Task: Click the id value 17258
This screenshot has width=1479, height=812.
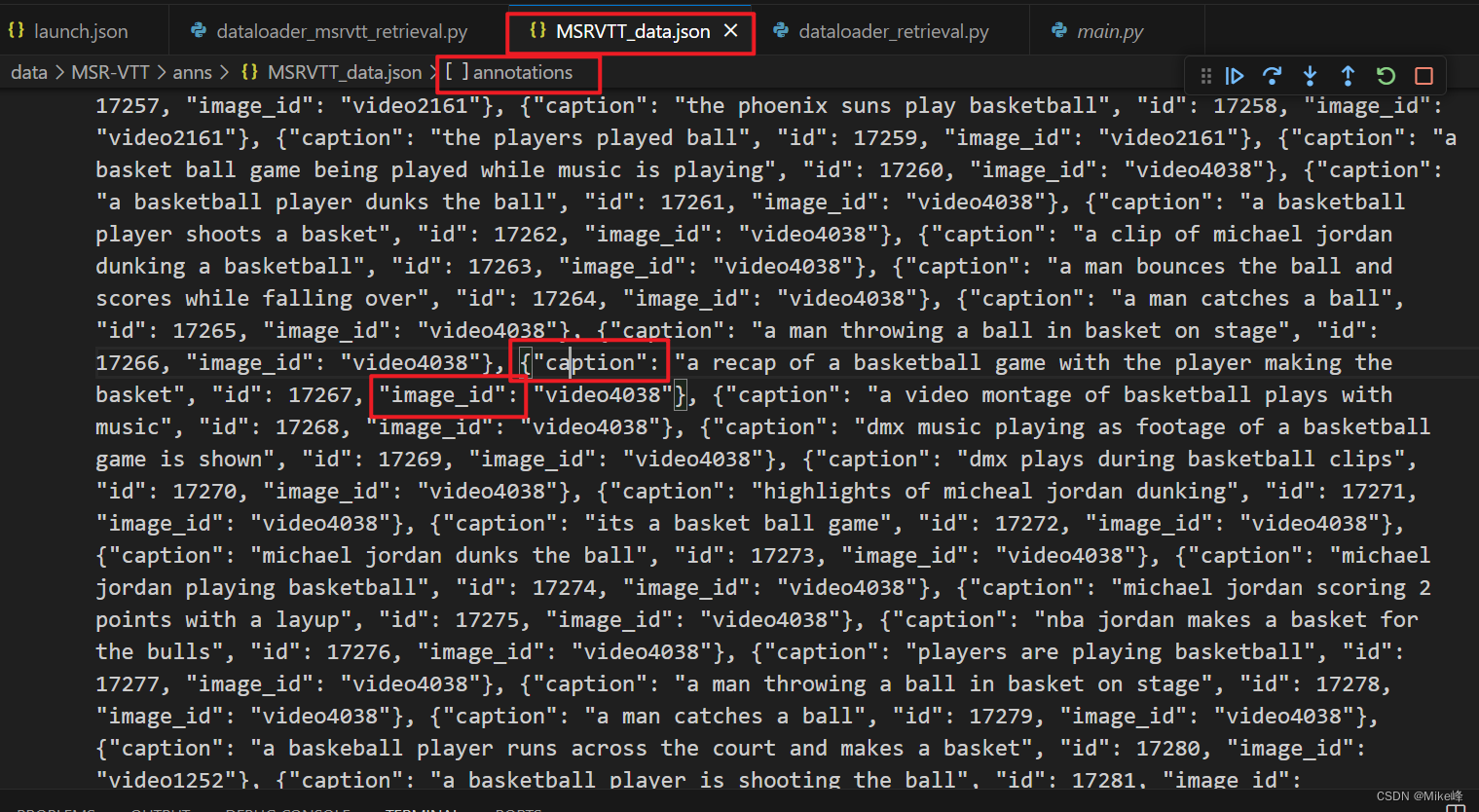Action: [1244, 105]
